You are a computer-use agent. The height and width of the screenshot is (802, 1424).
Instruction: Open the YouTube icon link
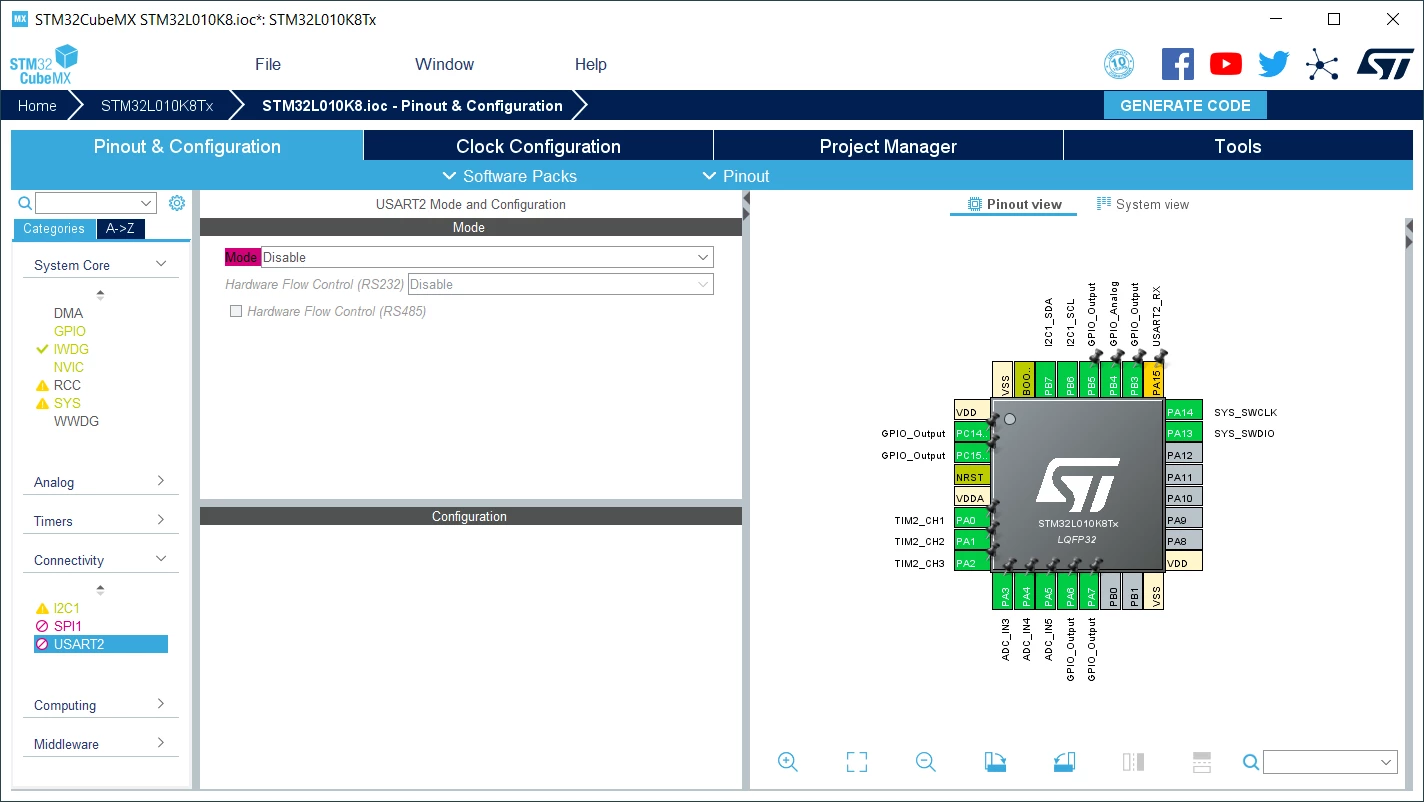coord(1226,64)
